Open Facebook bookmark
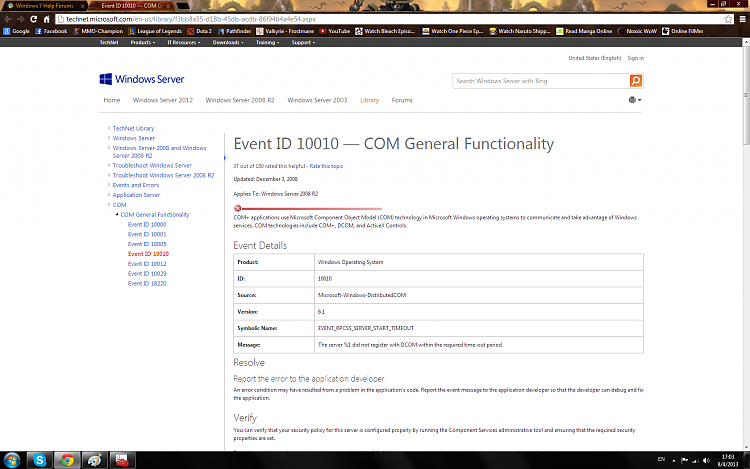 click(51, 31)
